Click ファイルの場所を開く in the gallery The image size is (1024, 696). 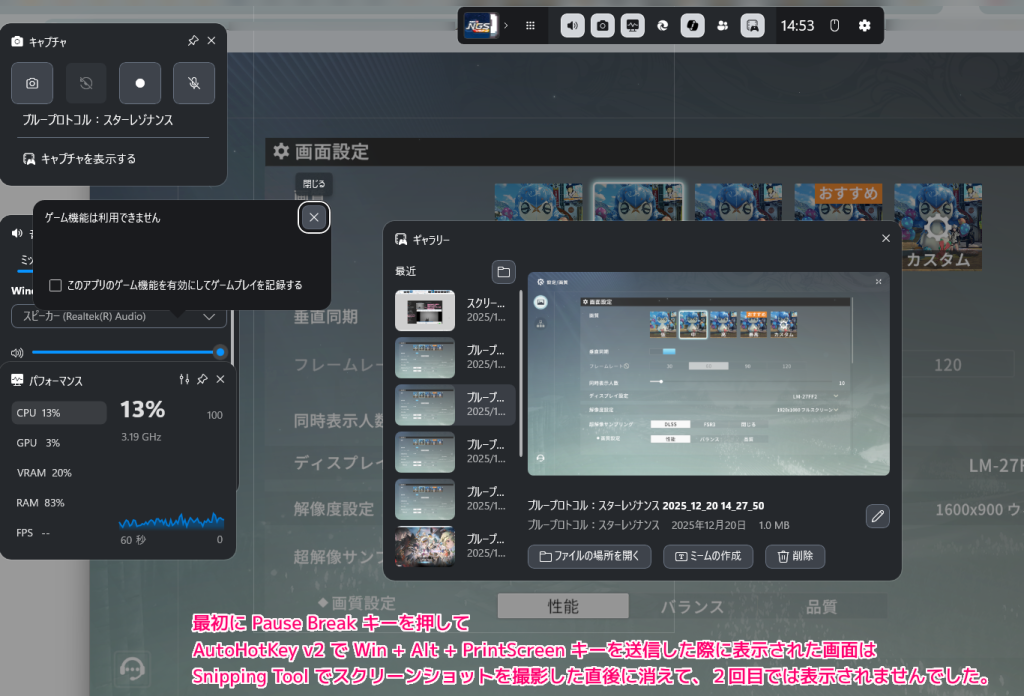click(588, 556)
